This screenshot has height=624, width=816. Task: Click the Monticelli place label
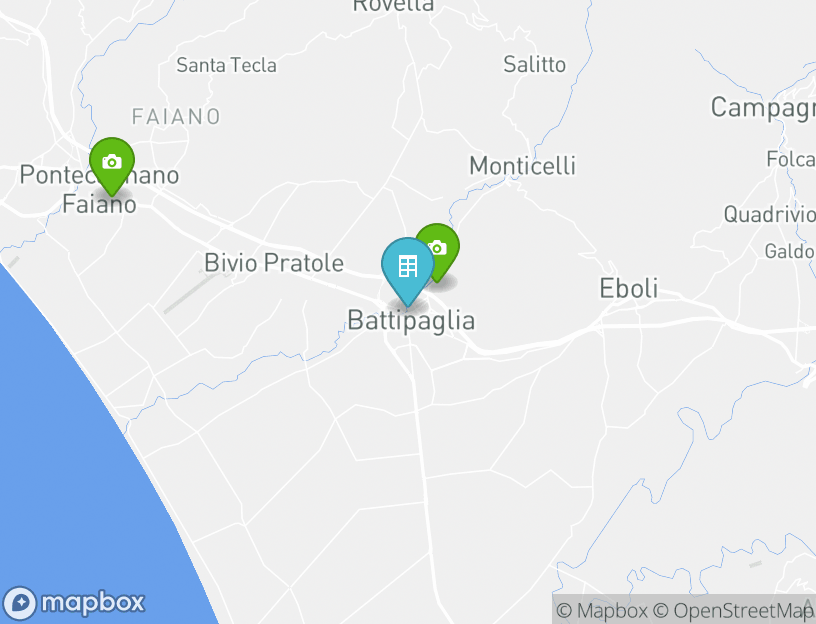tap(522, 166)
